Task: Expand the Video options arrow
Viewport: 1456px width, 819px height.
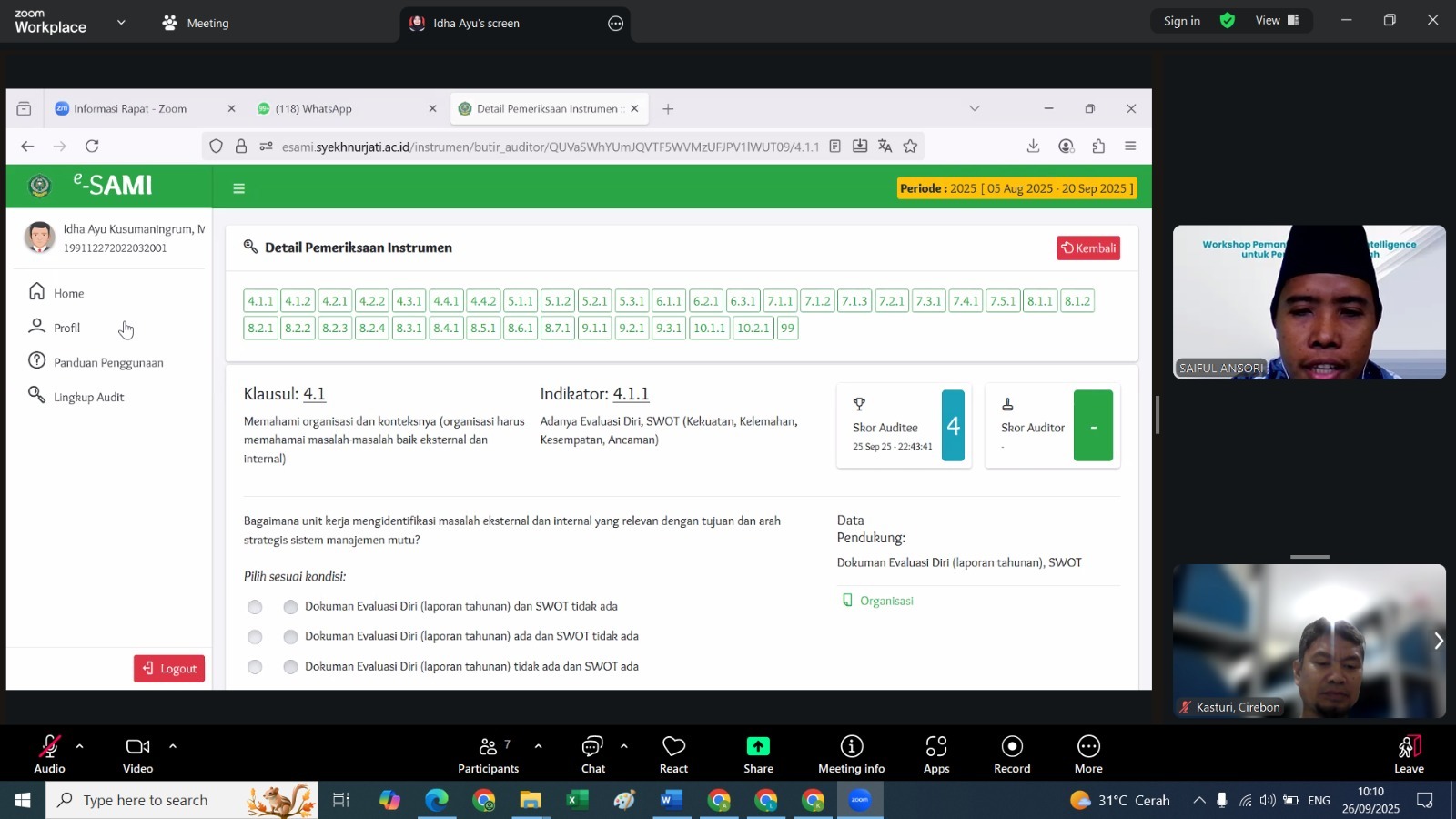Action: (173, 746)
